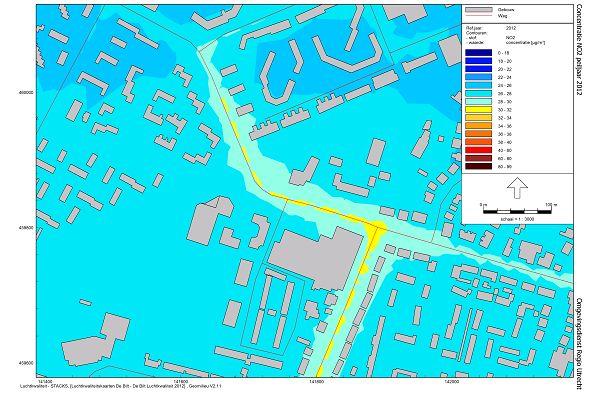Image resolution: width=606 pixels, height=397 pixels.
Task: Click the schaal 1:3000 label
Action: point(517,219)
